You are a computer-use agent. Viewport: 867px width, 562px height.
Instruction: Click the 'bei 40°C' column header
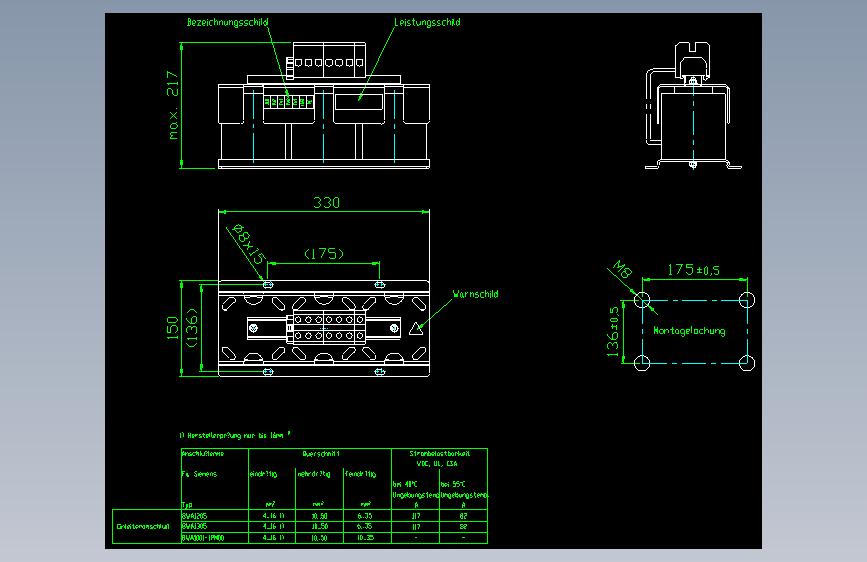point(405,485)
